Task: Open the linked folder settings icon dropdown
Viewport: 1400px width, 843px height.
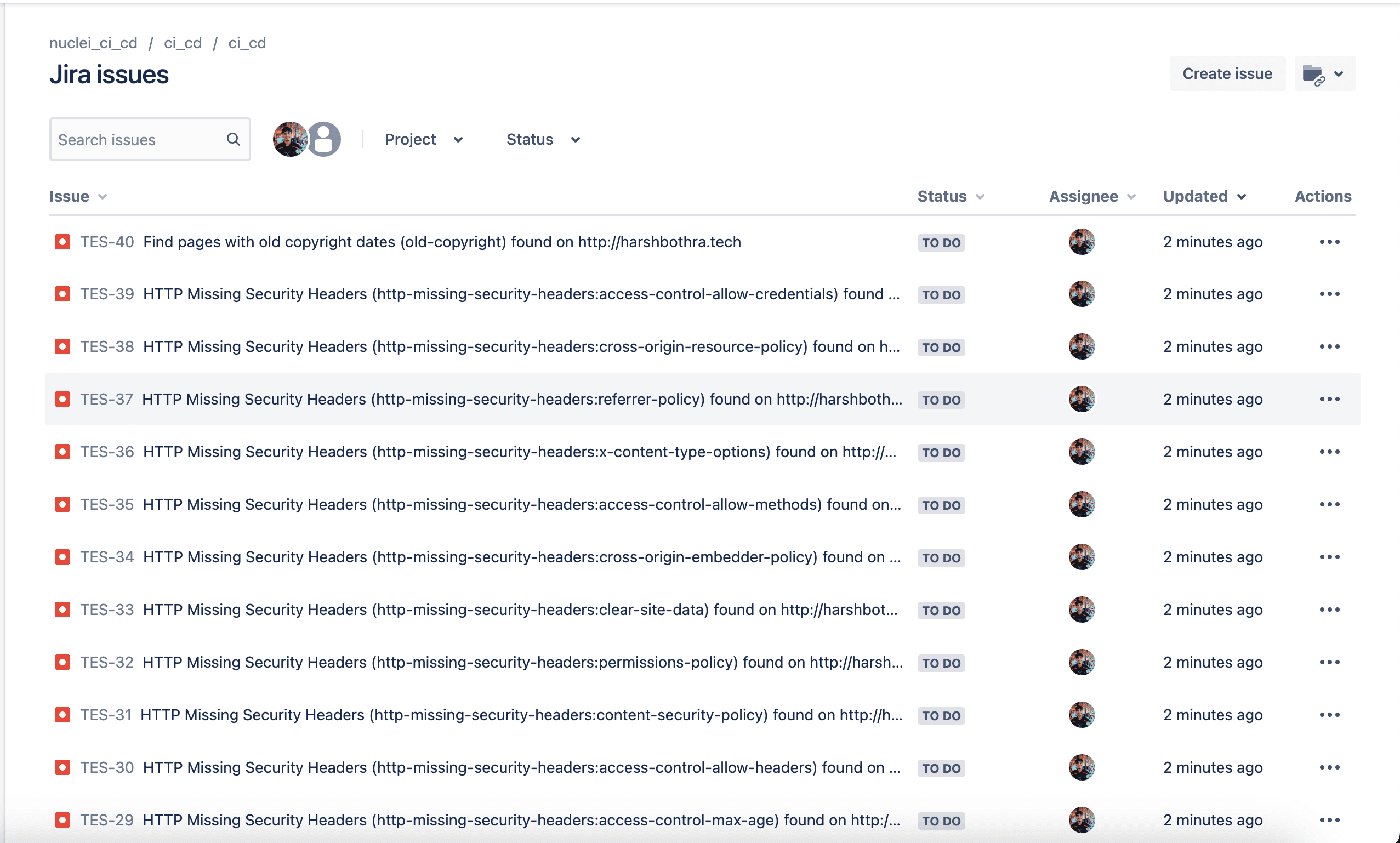Action: tap(1324, 74)
